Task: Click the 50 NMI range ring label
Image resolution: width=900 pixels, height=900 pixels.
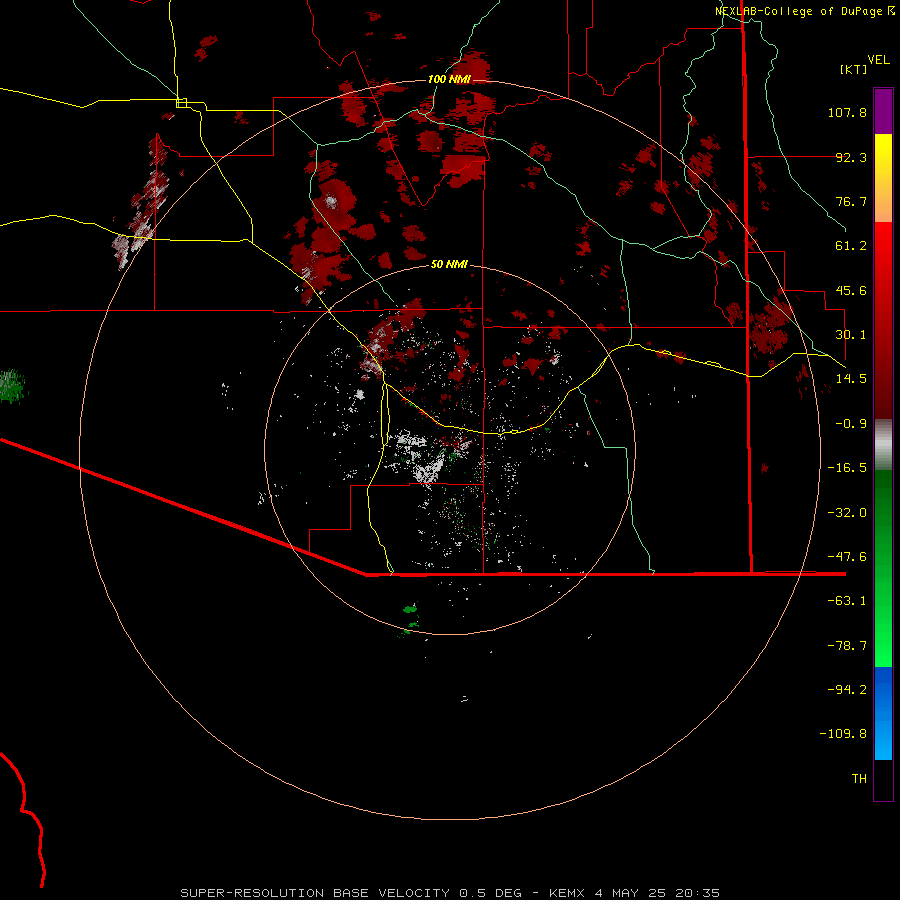Action: click(449, 264)
